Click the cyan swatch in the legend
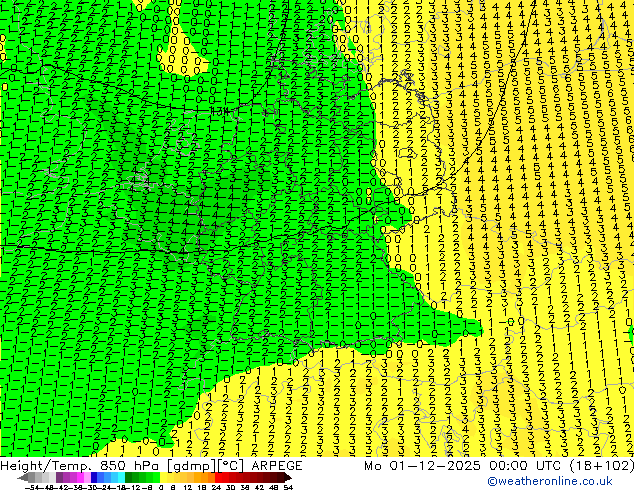Viewport: 634px width, 490px height. tap(122, 477)
